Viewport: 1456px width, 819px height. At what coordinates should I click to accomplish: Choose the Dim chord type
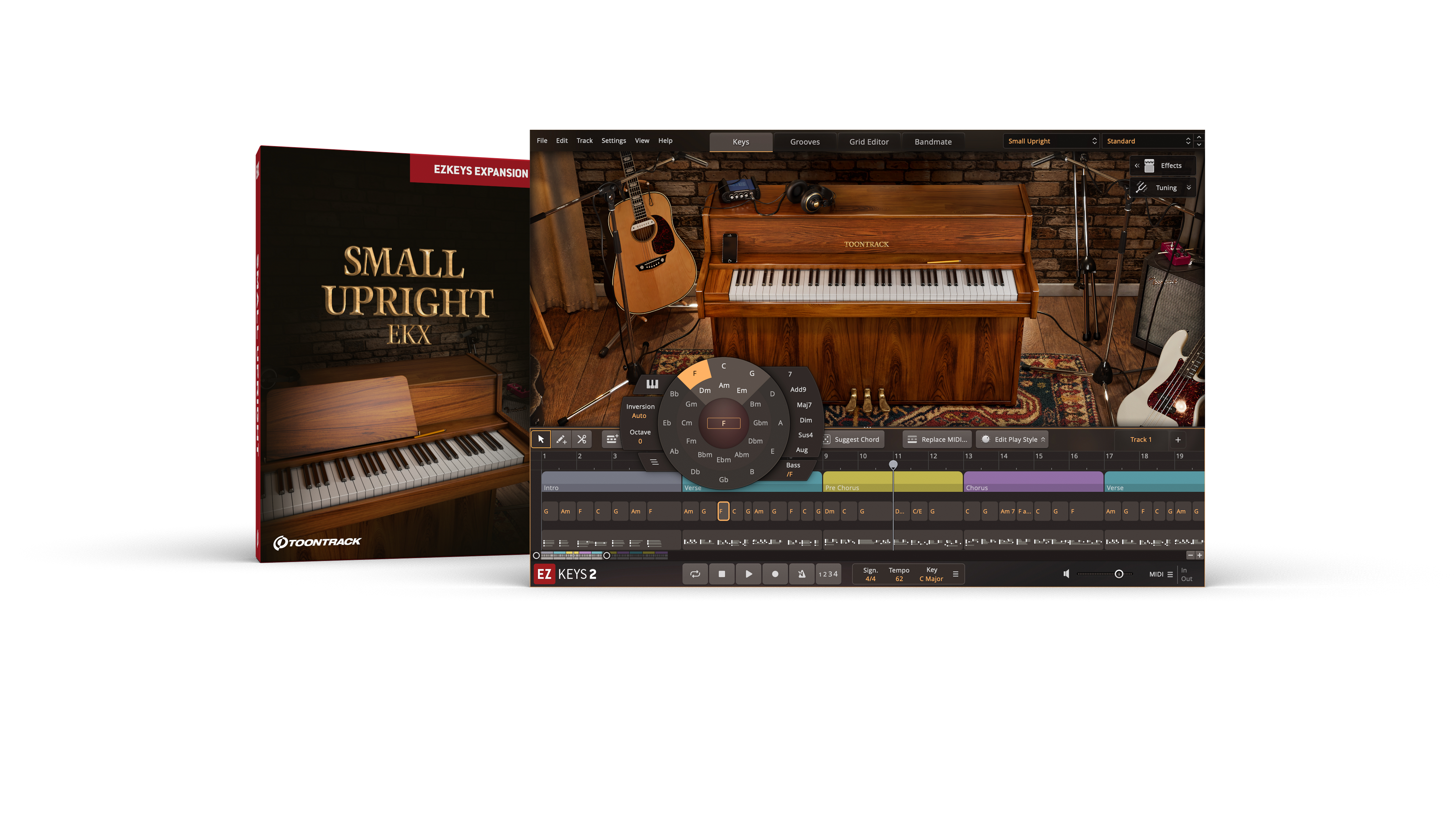click(805, 420)
